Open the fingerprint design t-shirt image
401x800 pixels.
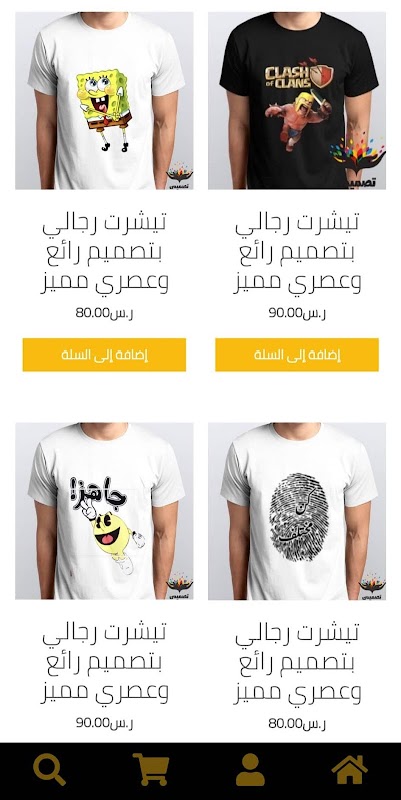click(297, 511)
